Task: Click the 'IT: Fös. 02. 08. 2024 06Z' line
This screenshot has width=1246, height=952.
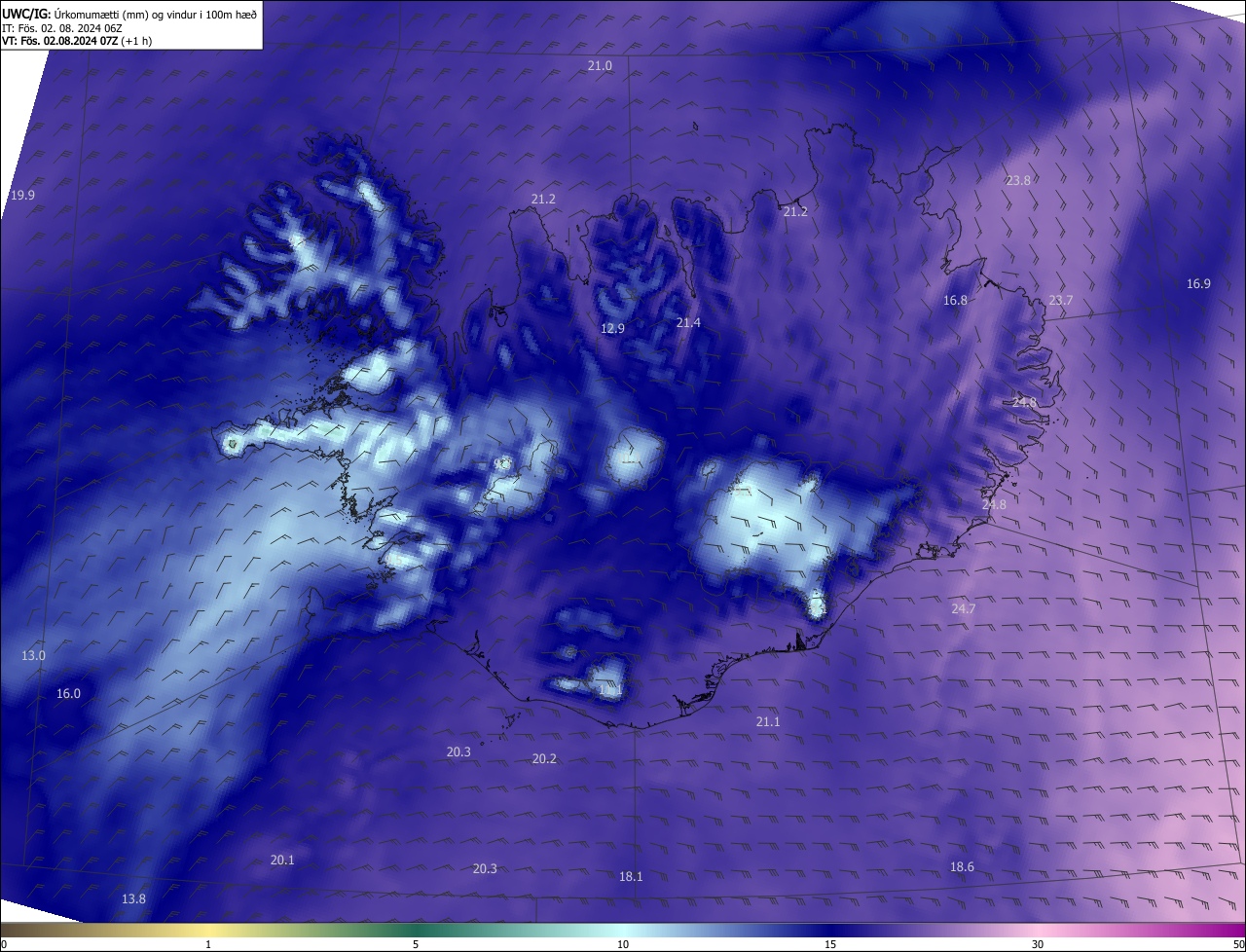Action: [x=62, y=28]
